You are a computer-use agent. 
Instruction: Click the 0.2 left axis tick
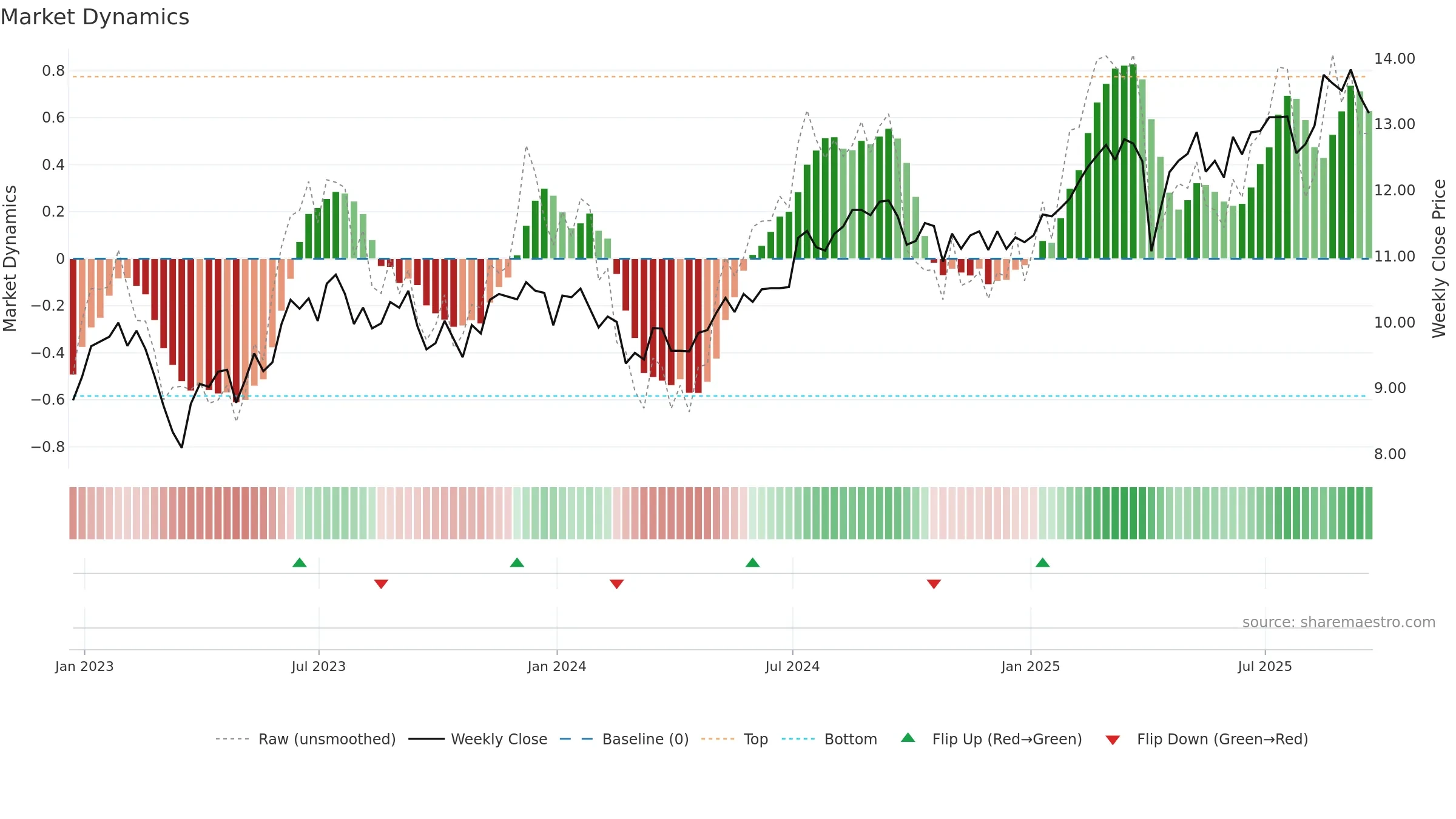53,212
